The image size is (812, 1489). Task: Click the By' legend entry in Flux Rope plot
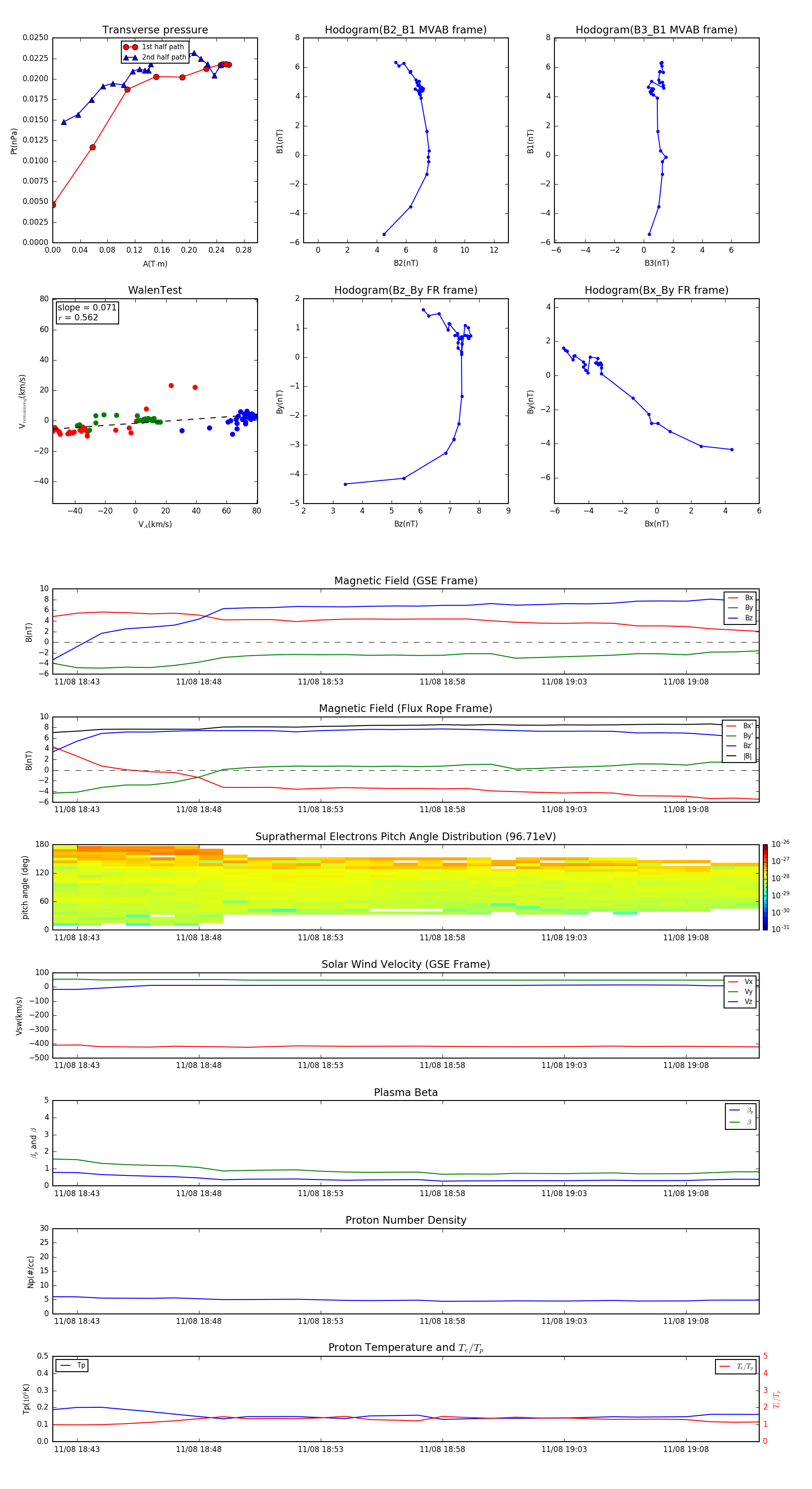pos(740,736)
